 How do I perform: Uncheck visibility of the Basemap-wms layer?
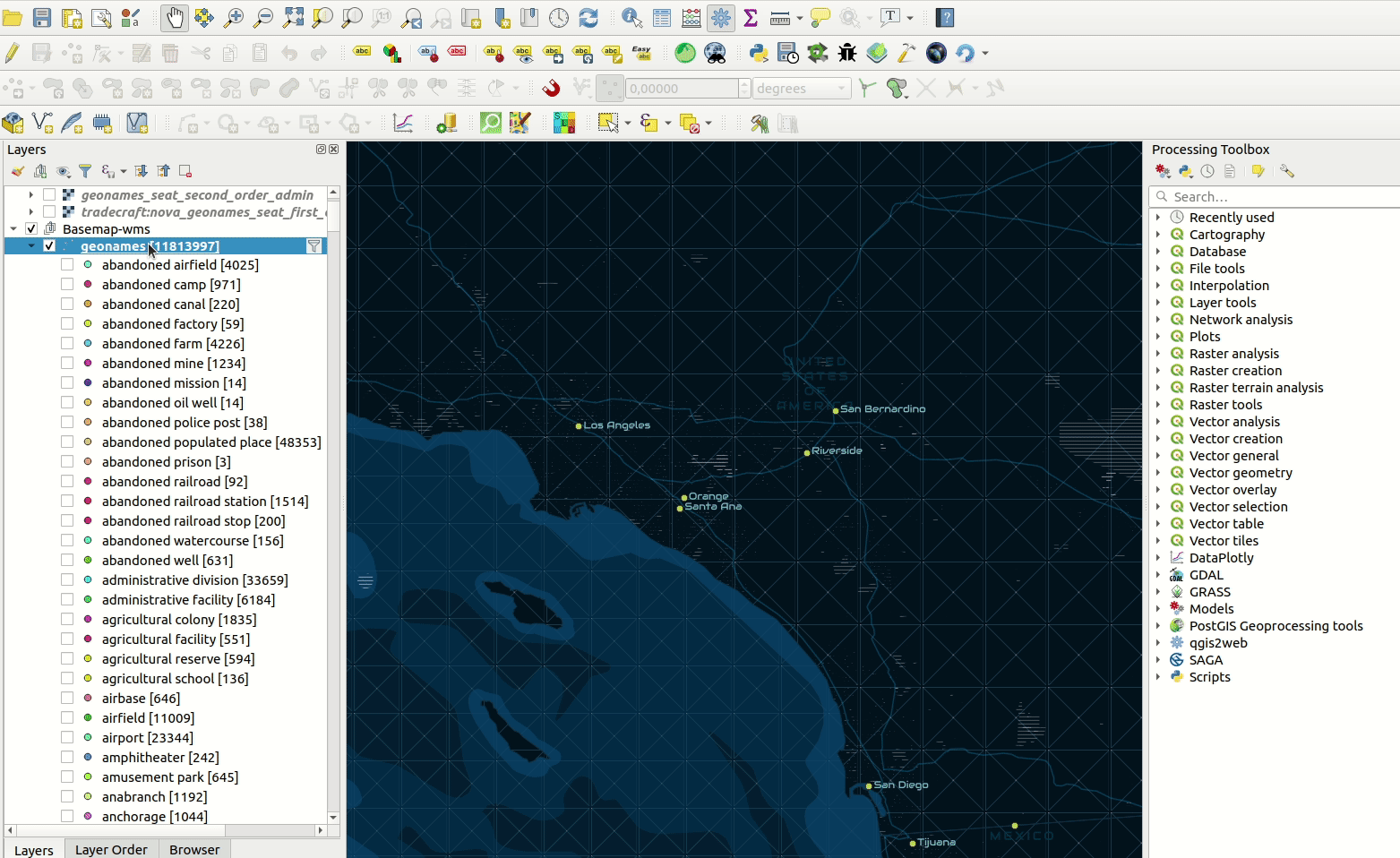30,228
